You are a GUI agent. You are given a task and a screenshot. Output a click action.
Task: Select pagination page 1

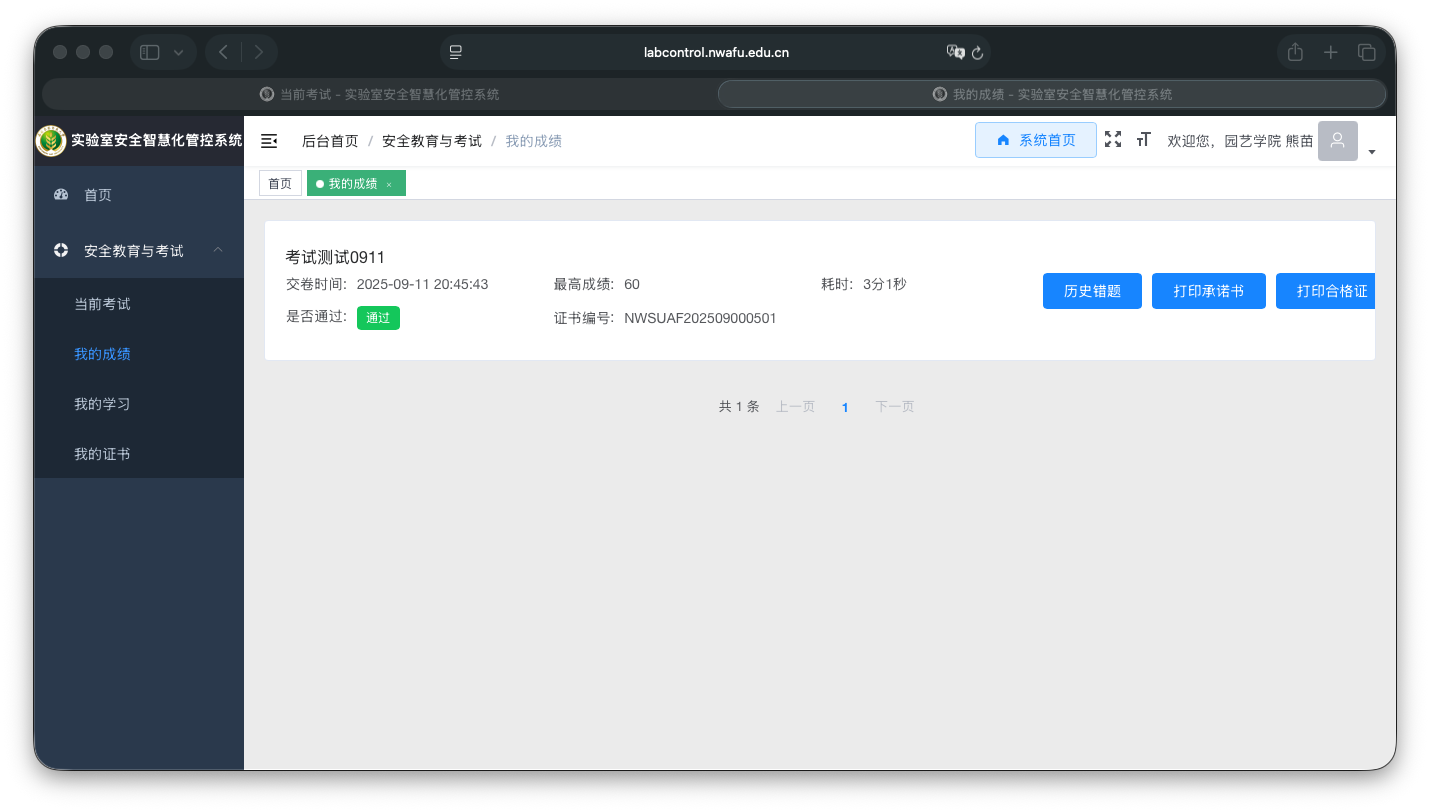point(845,407)
